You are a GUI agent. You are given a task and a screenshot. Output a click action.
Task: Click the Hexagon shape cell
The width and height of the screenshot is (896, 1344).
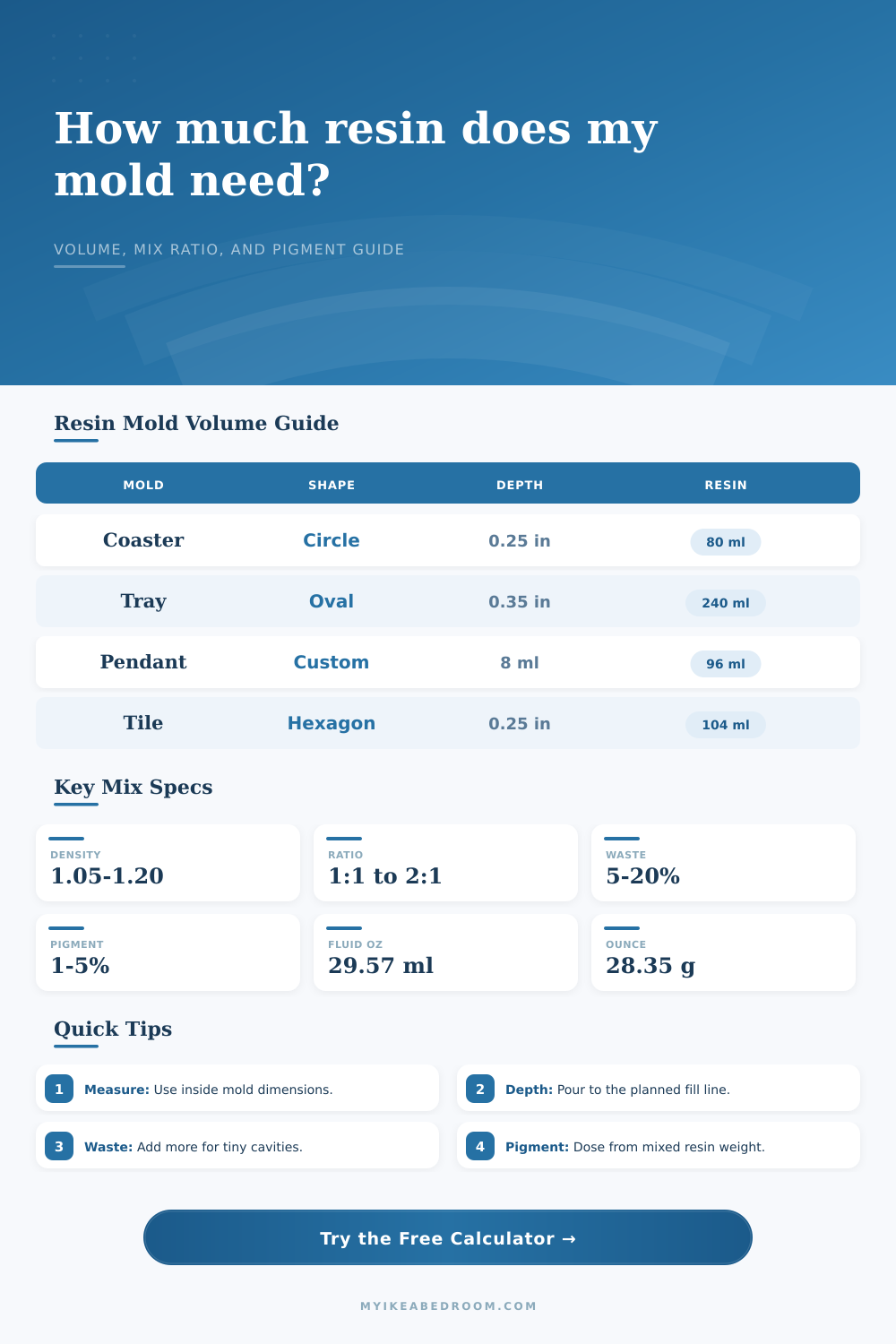[x=332, y=723]
